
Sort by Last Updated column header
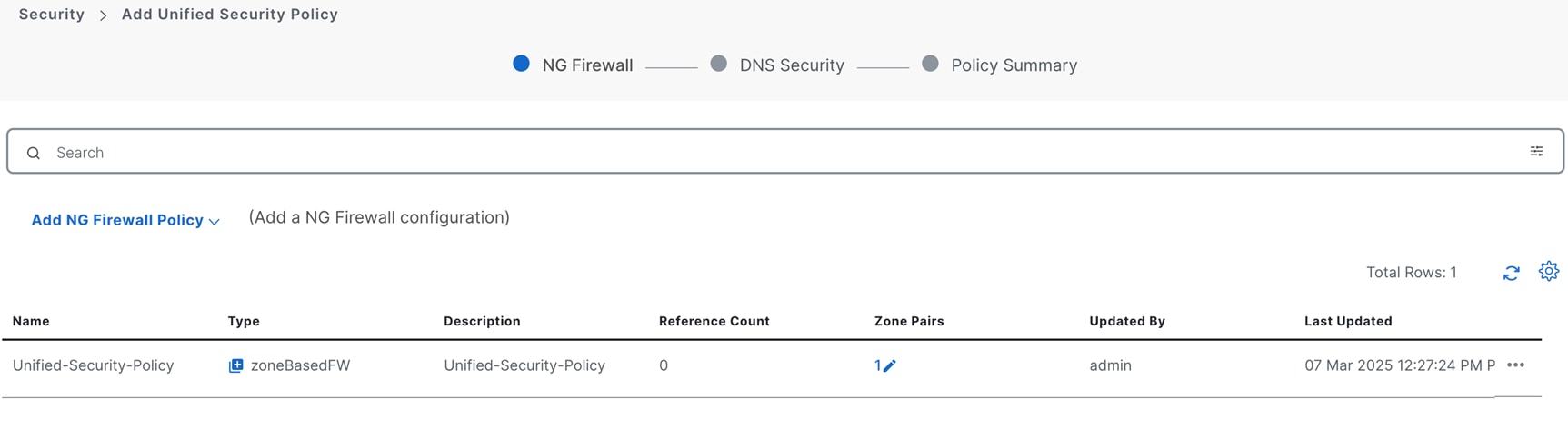pos(1348,321)
